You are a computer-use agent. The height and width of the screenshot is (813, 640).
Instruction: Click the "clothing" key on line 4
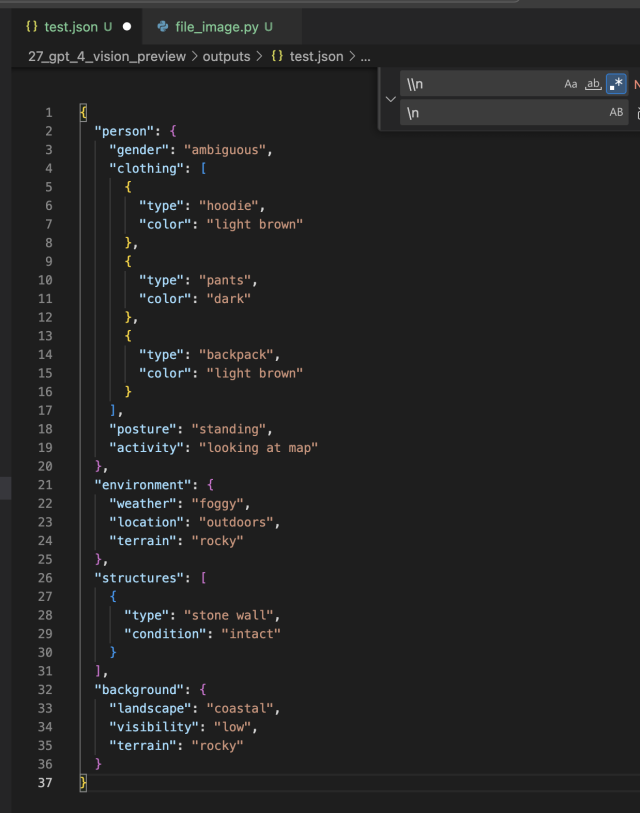pos(146,169)
